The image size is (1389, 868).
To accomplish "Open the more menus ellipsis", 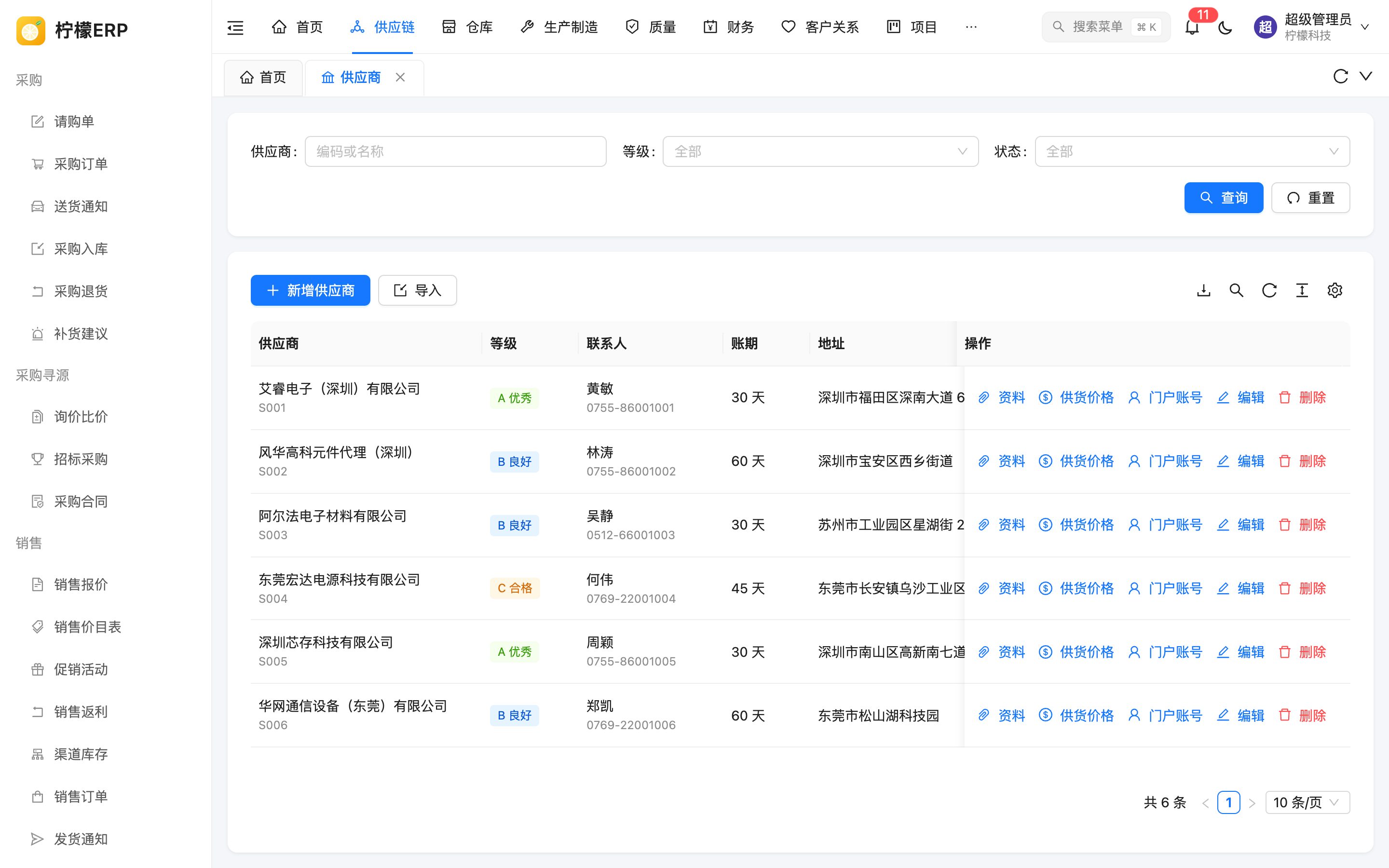I will pos(971,27).
